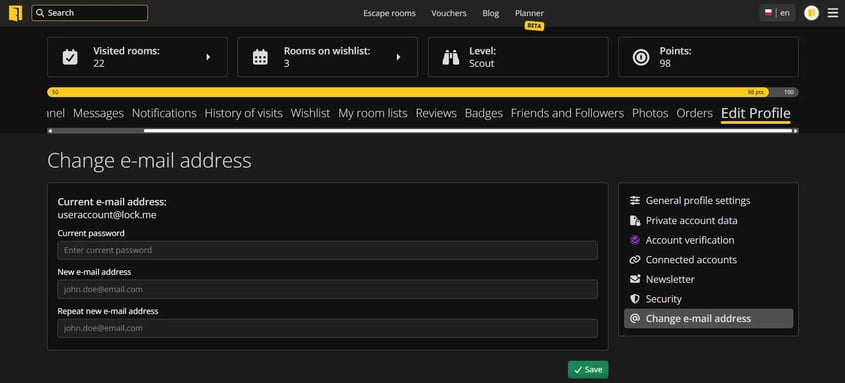845x383 pixels.
Task: Click the Points 98 card
Action: (x=708, y=57)
